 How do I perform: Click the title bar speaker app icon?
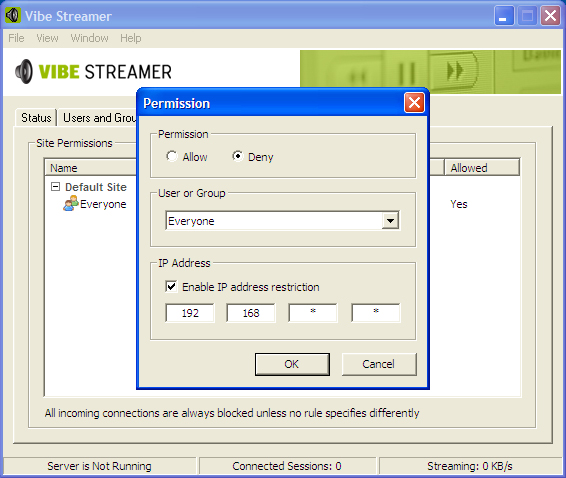(13, 15)
